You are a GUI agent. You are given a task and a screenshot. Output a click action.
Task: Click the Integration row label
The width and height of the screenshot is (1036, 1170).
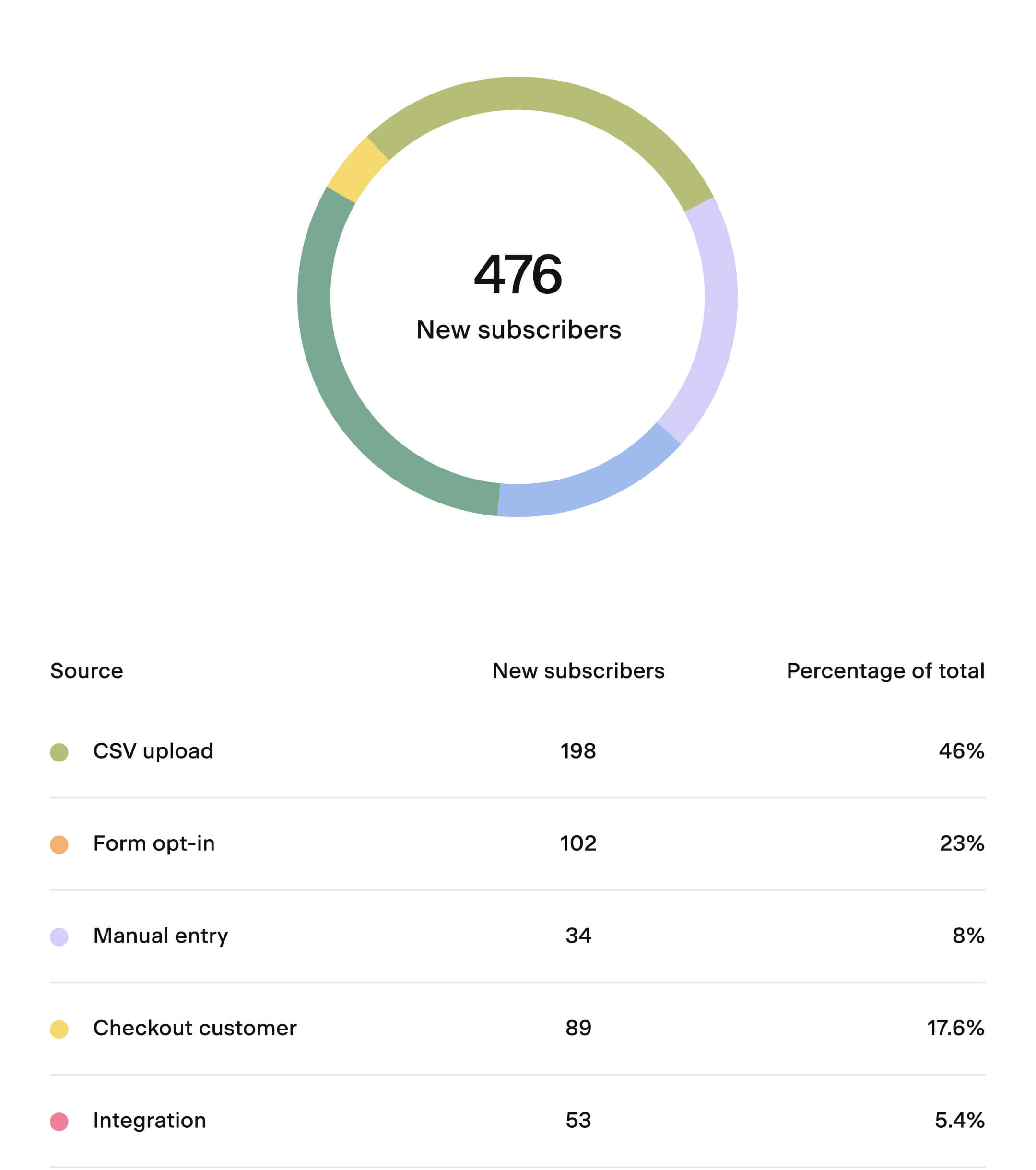coord(150,1120)
